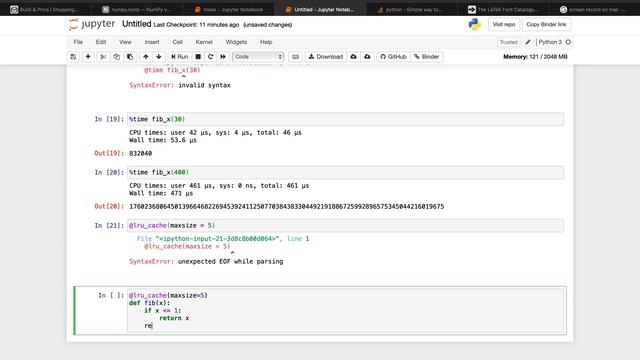Open the command palette keyboard icon
The width and height of the screenshot is (640, 360).
pyautogui.click(x=296, y=57)
